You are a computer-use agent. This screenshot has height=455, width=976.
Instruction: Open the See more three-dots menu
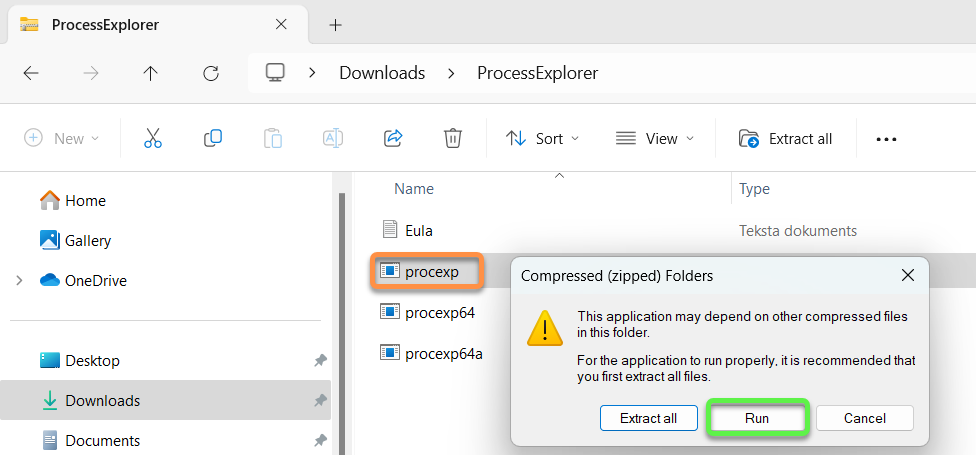(x=886, y=139)
